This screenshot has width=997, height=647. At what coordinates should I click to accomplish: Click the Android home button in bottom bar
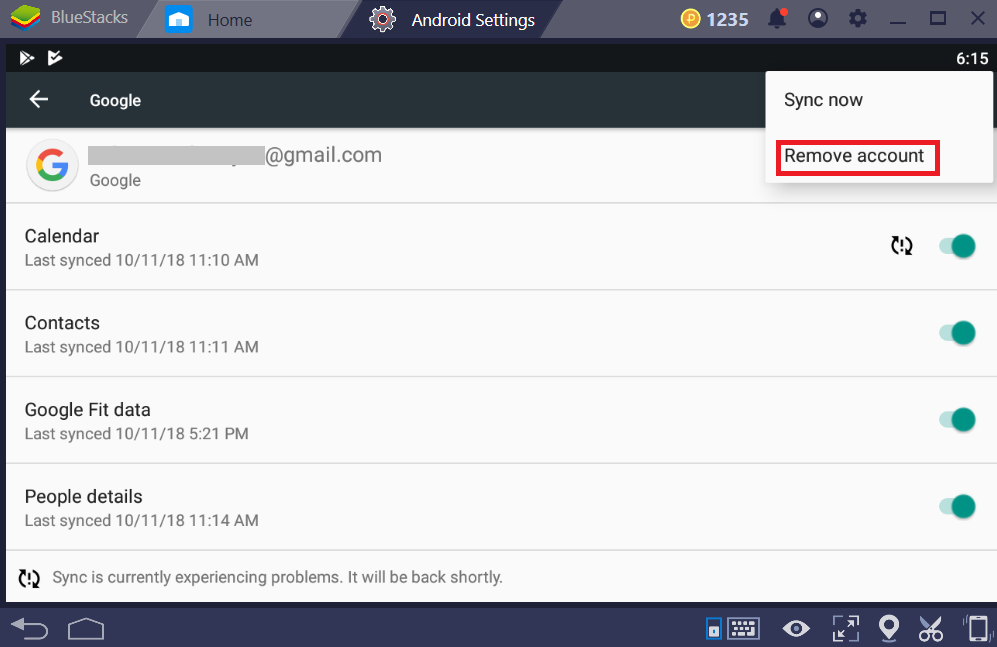tap(86, 629)
